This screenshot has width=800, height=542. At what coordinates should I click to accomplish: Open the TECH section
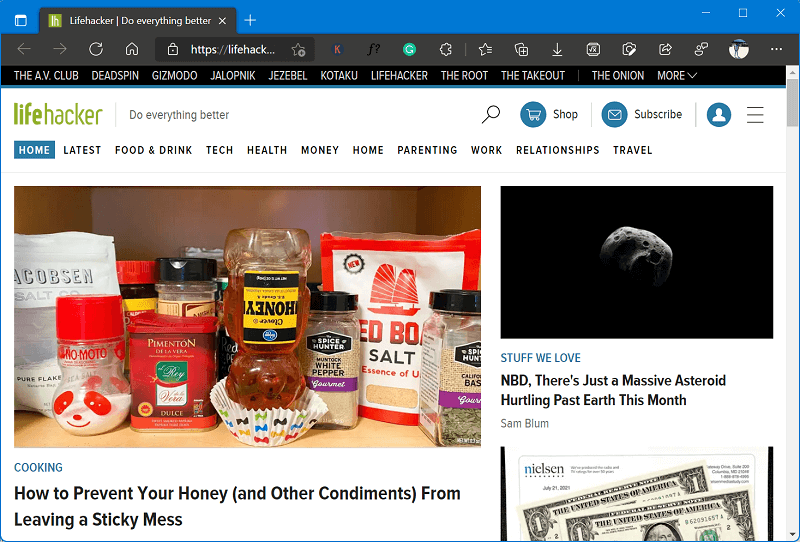(x=219, y=150)
